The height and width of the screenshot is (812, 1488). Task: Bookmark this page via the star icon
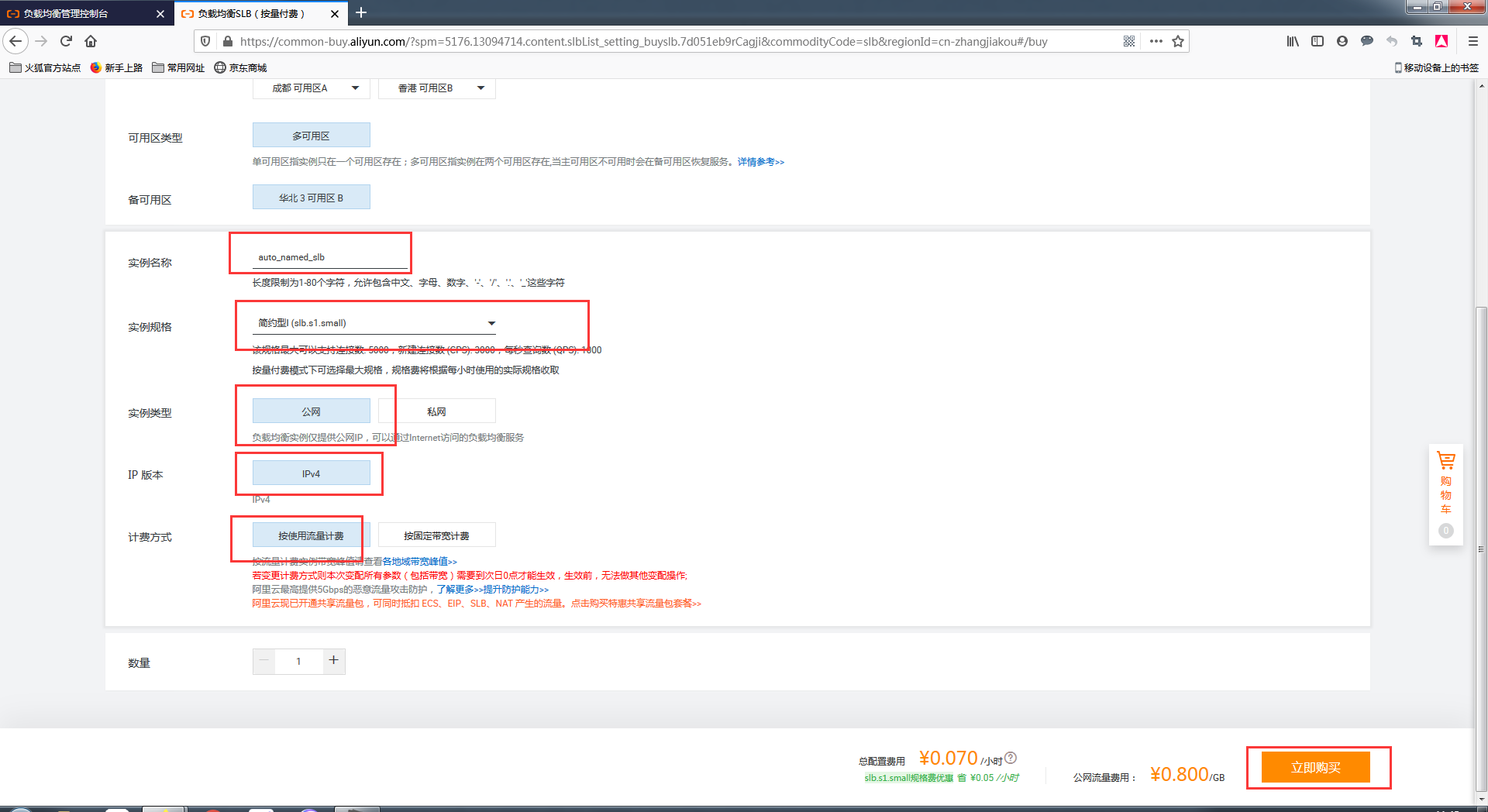[x=1179, y=41]
